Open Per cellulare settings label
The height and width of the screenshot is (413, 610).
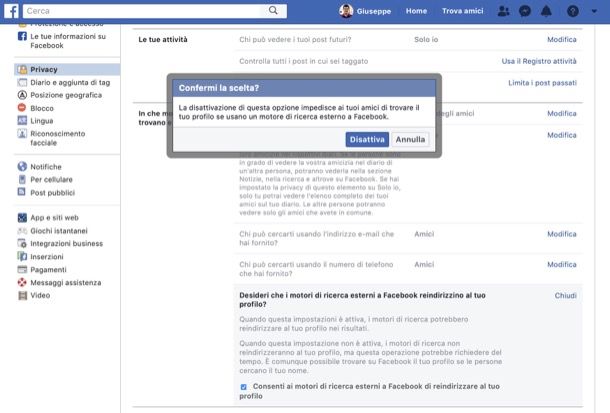(51, 179)
